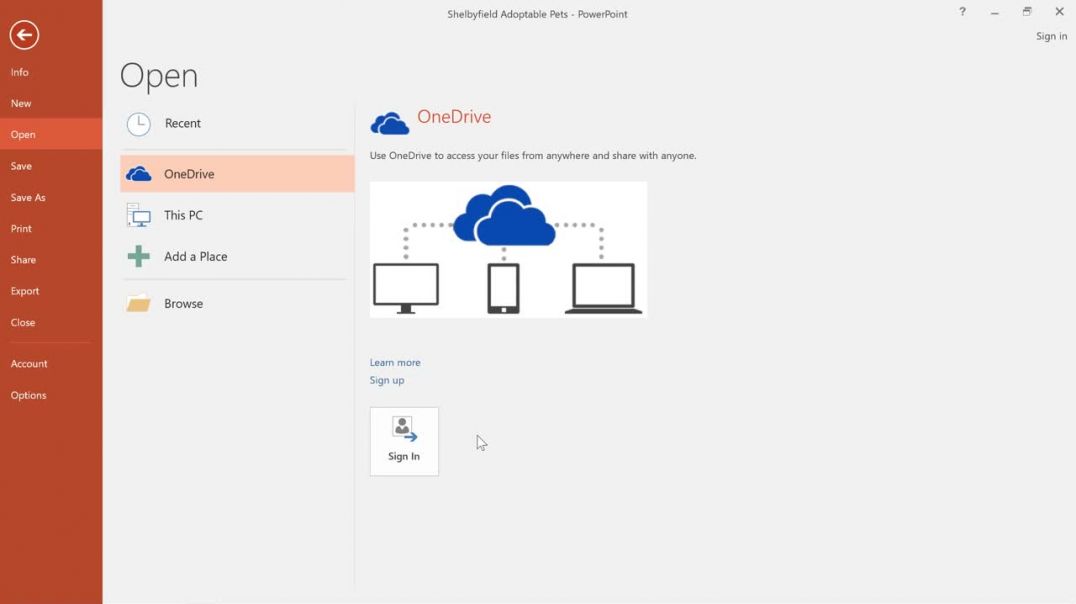This screenshot has width=1076, height=604.
Task: Click the back arrow to return to the presentation
Action: click(x=24, y=35)
